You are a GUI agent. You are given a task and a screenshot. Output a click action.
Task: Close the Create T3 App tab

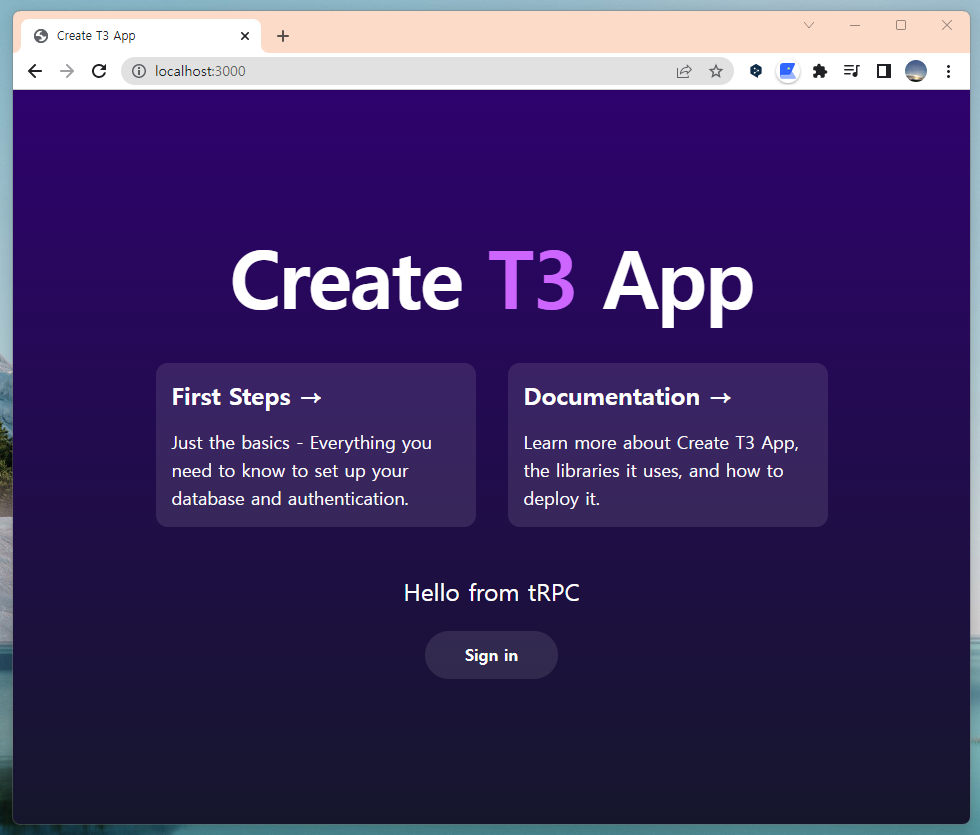245,36
